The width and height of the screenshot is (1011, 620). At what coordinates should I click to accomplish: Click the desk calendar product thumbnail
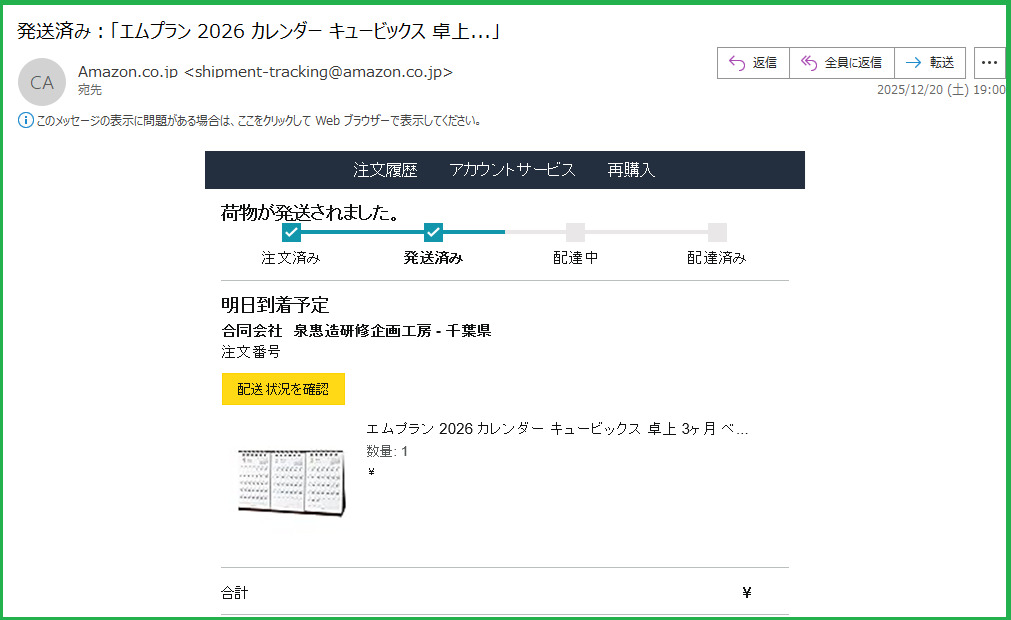tap(290, 482)
